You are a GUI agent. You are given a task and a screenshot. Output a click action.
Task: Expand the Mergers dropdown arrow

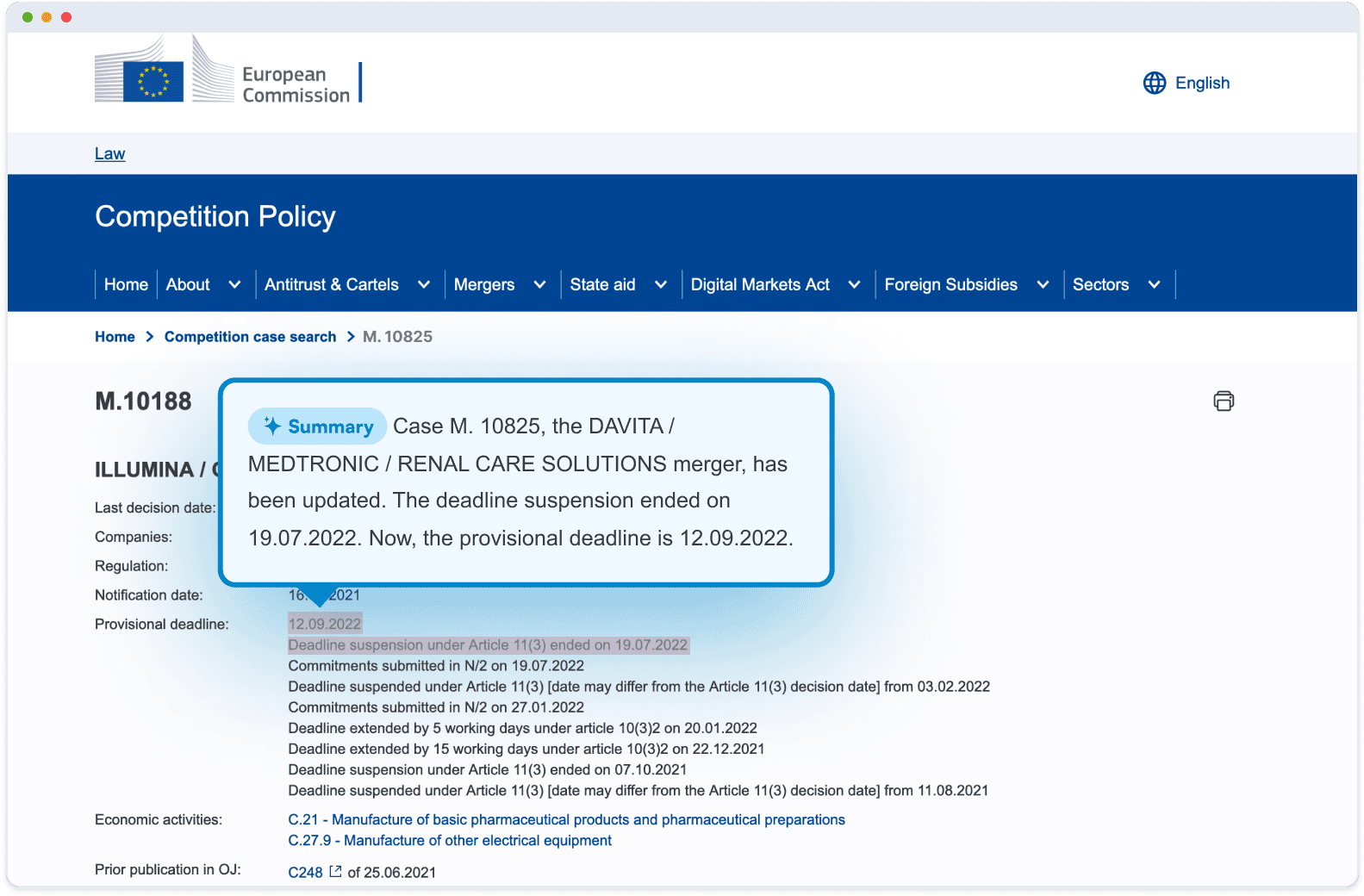point(540,285)
